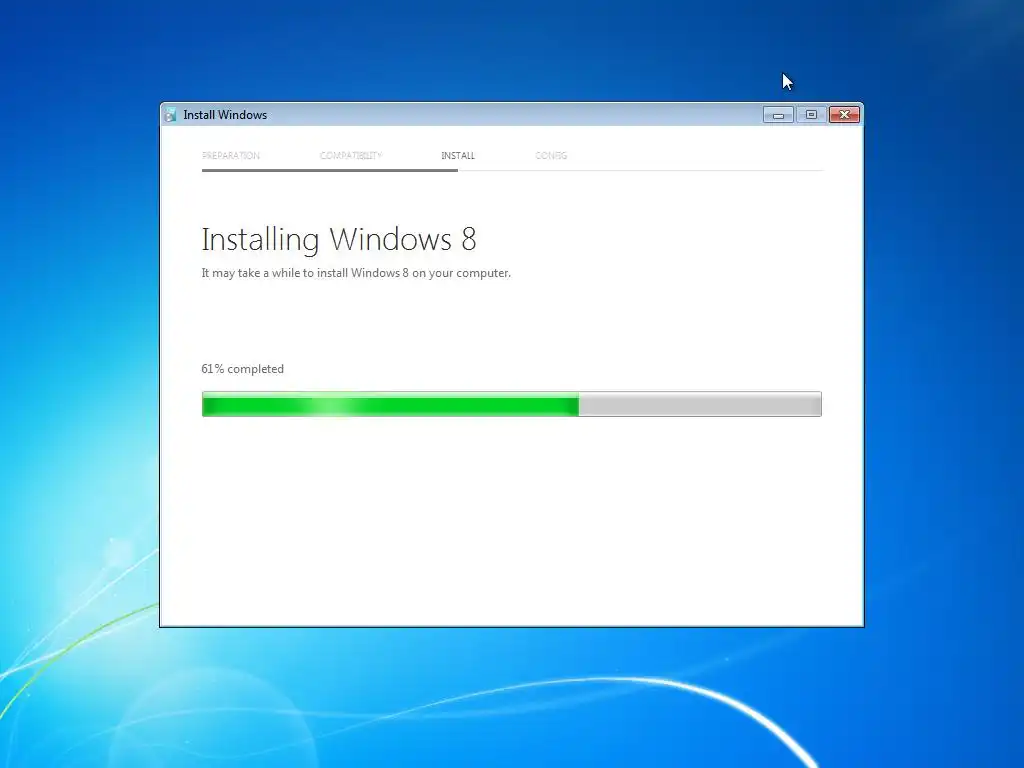Click the Install Windows title bar icon
This screenshot has height=768, width=1024.
(x=170, y=115)
